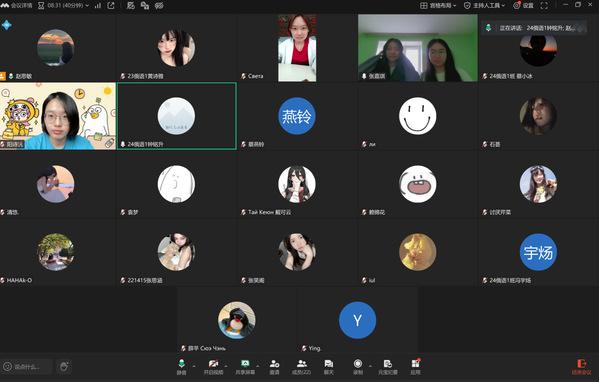
Task: Mute microphone with 静音 button
Action: [x=181, y=366]
